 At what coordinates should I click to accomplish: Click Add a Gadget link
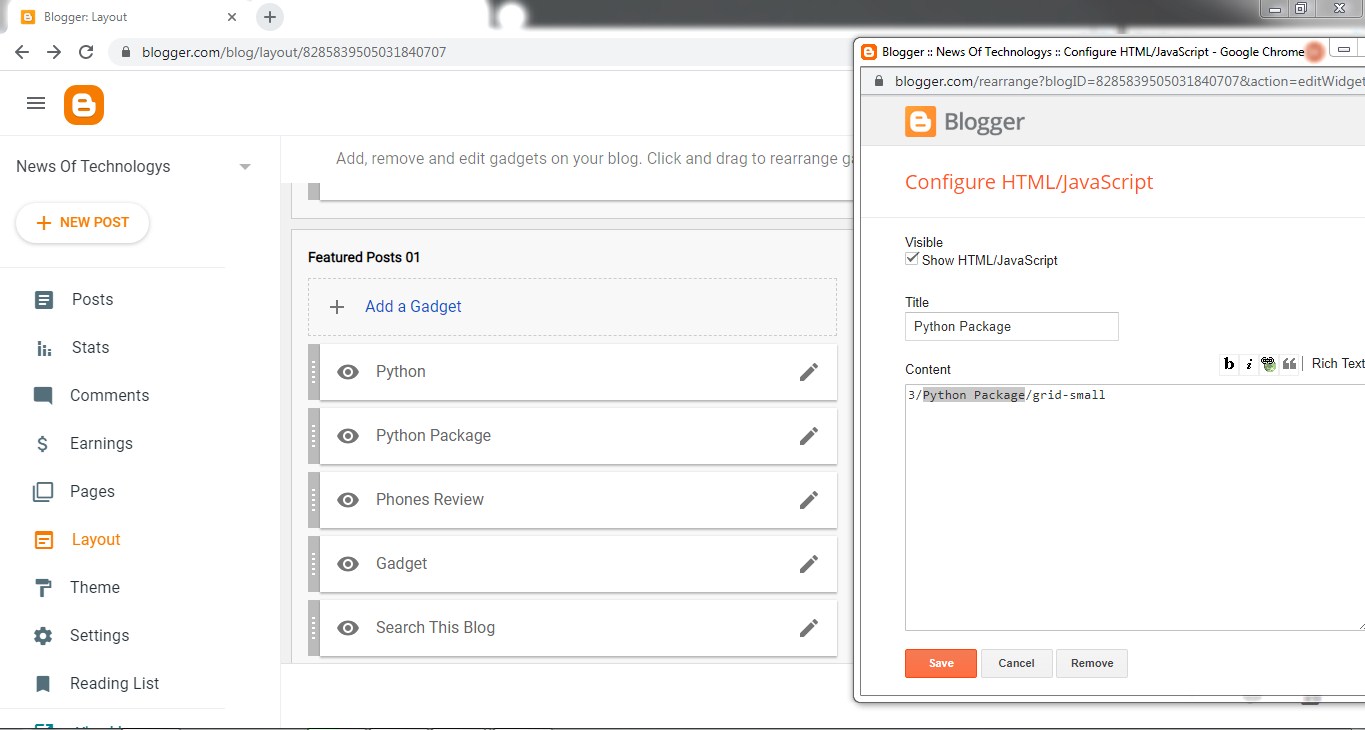(413, 307)
